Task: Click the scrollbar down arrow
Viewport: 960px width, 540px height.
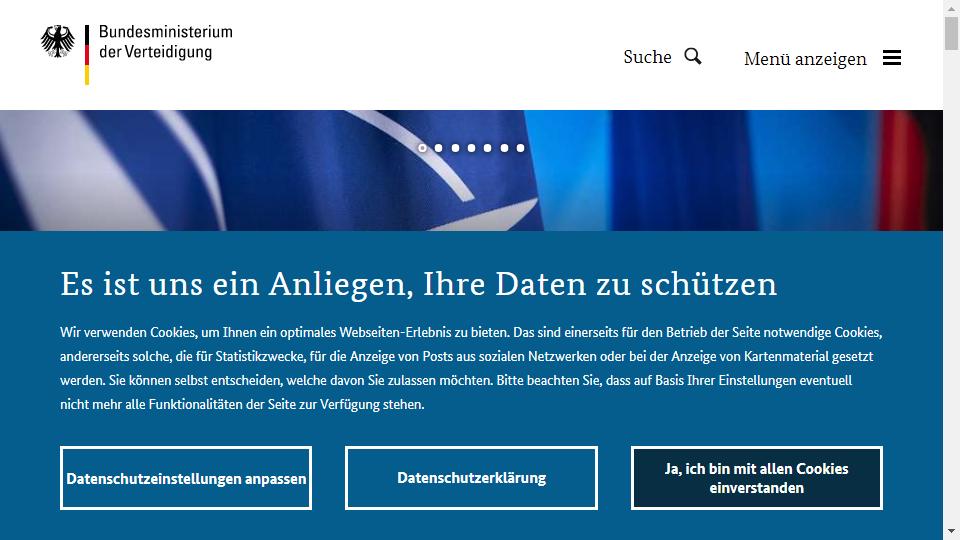Action: click(x=951, y=531)
